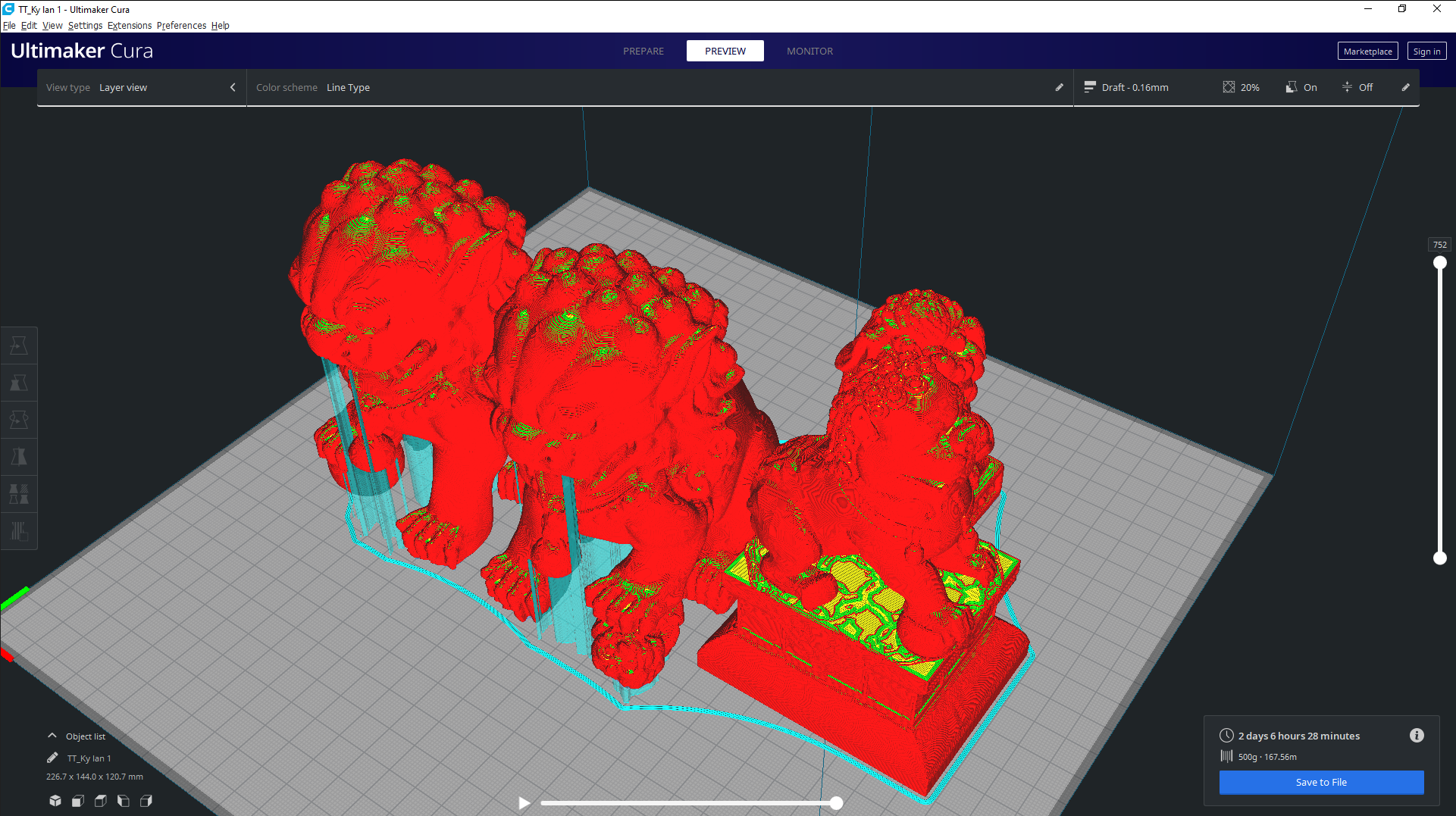This screenshot has width=1456, height=816.
Task: Click the pencil icon in print settings panel
Action: [x=1406, y=87]
